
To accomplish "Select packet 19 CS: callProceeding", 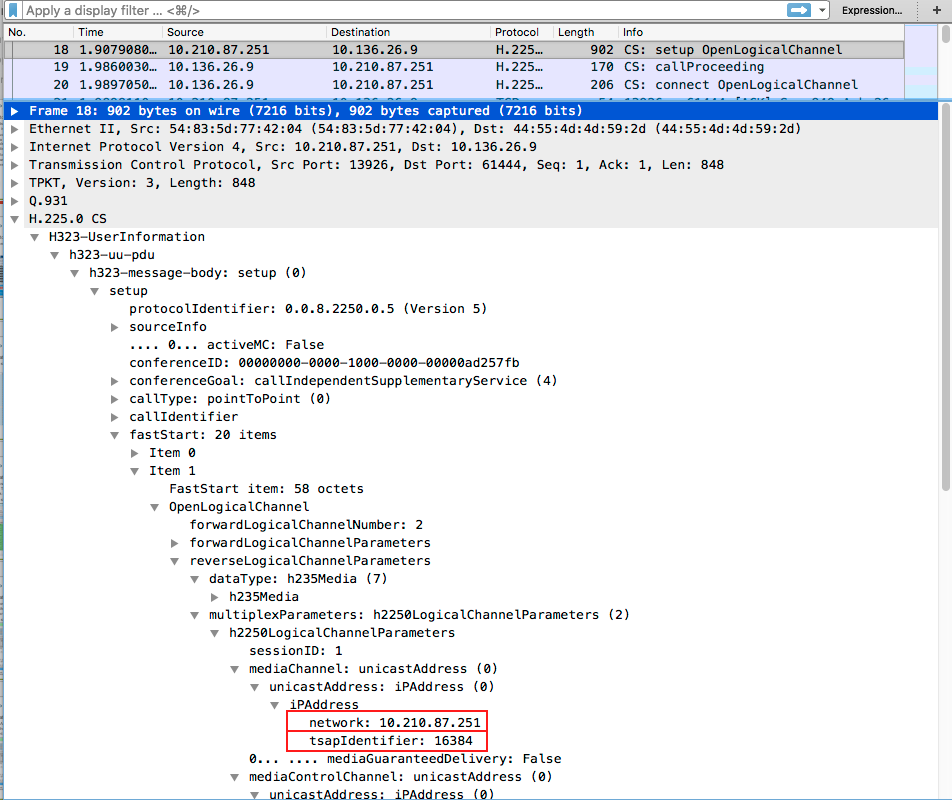I will (x=454, y=67).
